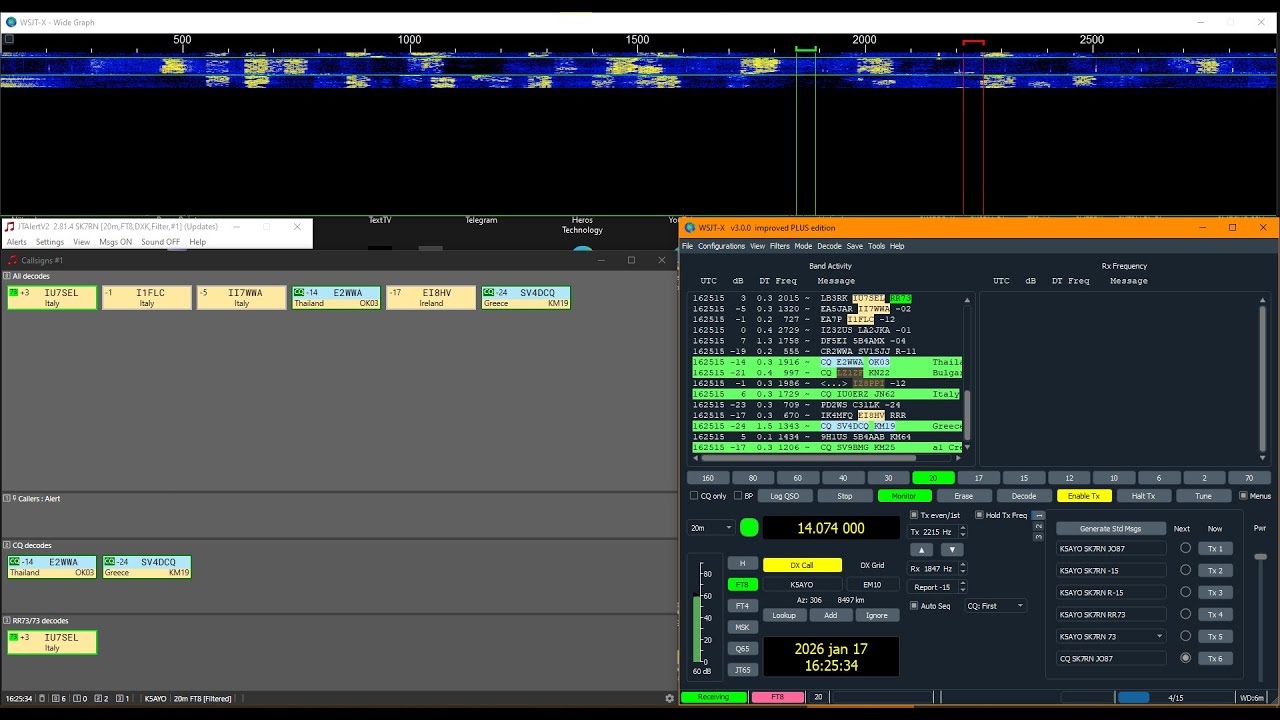Click the green rig status indicator button
Viewport: 1280px width, 720px height.
[749, 528]
